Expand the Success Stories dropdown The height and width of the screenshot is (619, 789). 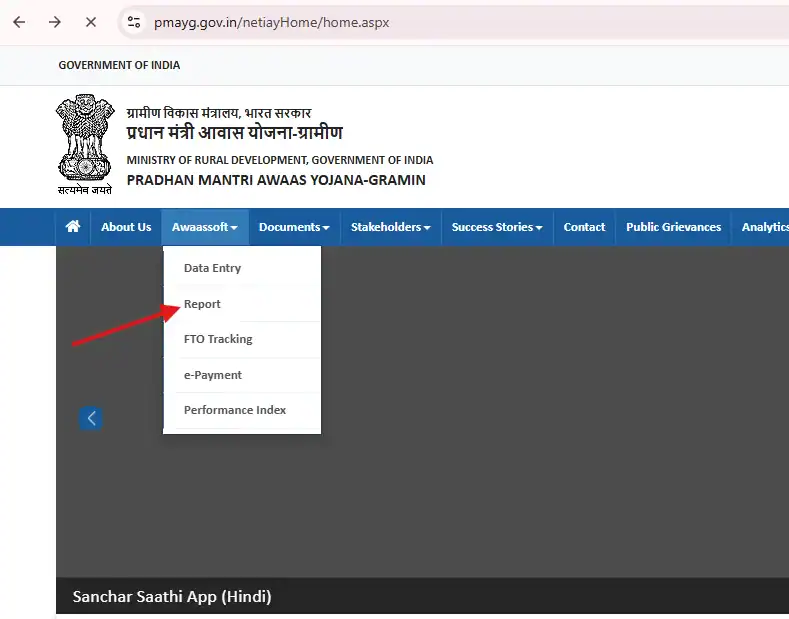click(x=497, y=227)
